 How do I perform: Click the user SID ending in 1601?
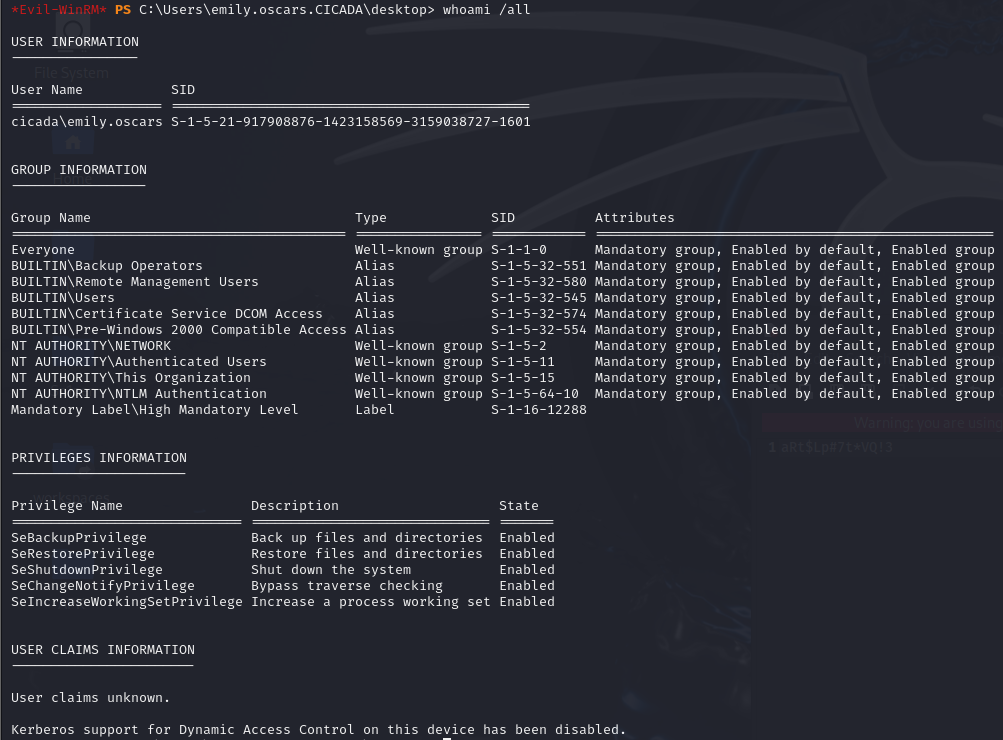coord(350,122)
